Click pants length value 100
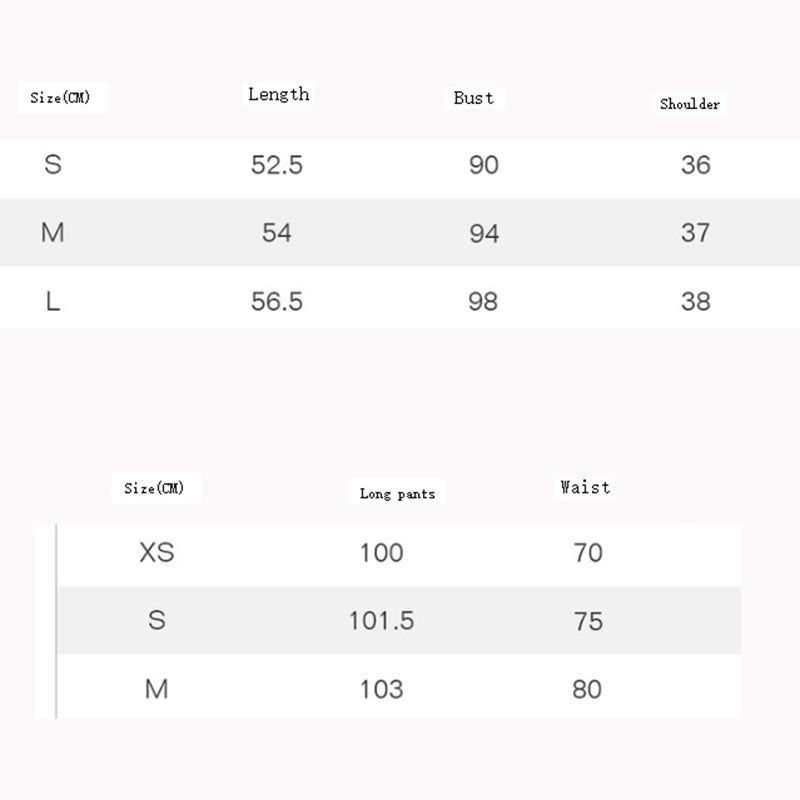The image size is (800, 800). 381,552
